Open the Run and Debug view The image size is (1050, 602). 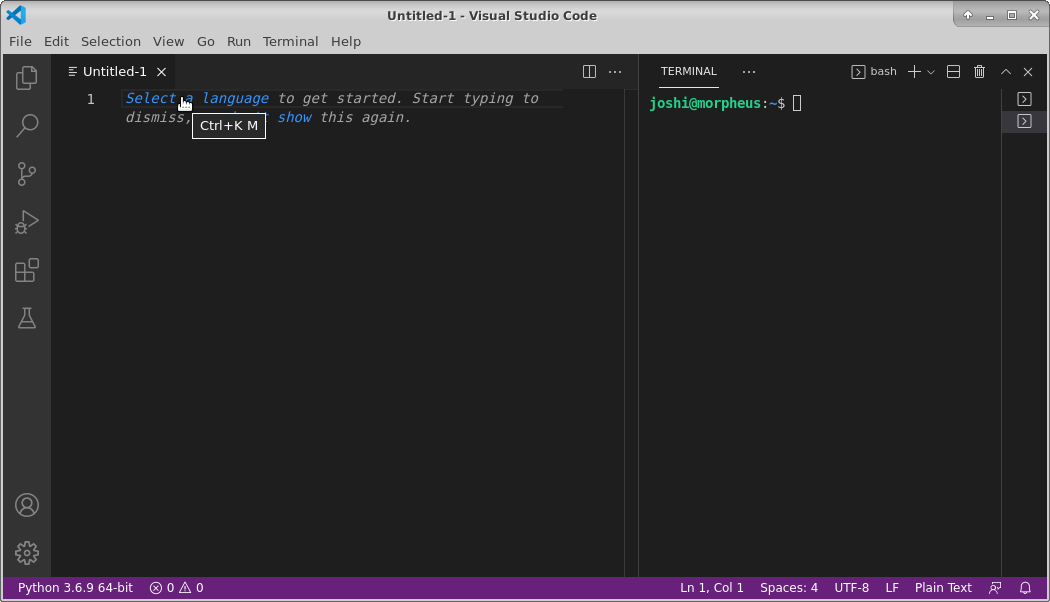click(x=26, y=222)
